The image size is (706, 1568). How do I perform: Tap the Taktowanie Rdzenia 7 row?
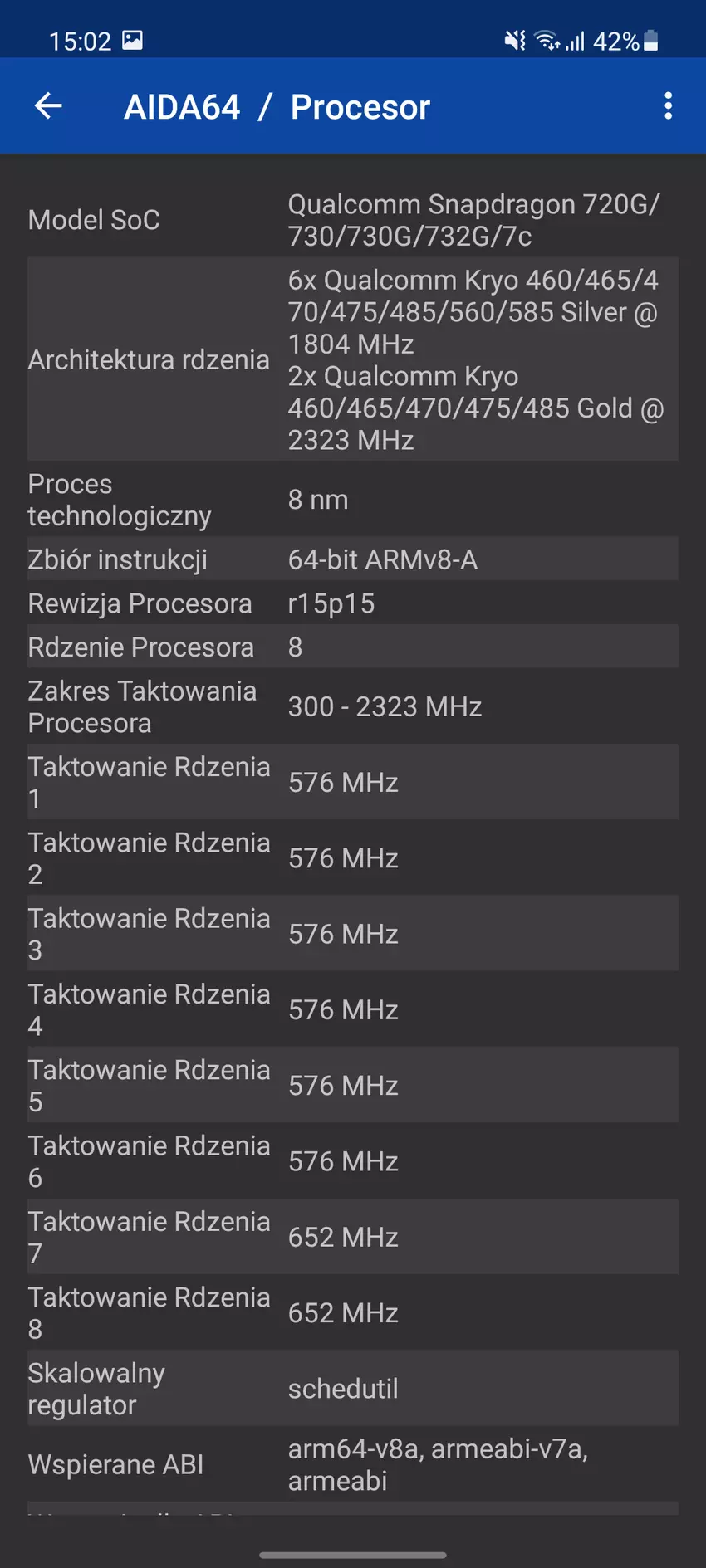[353, 1237]
